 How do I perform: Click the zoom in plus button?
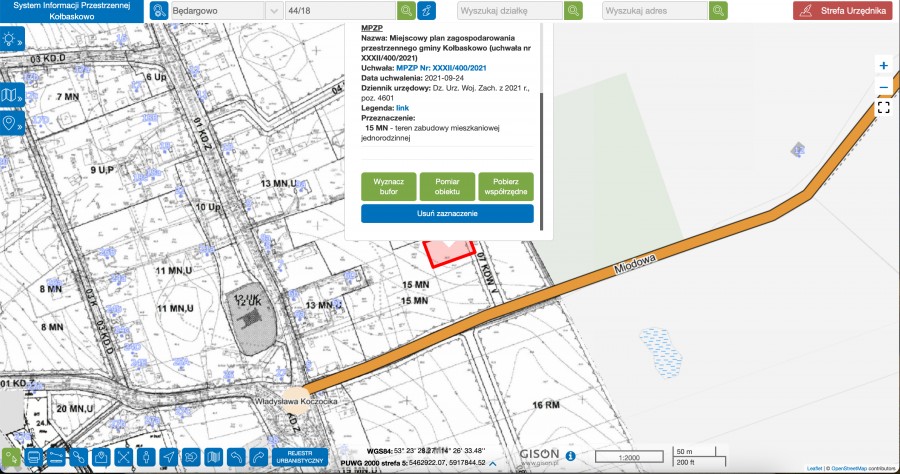point(883,65)
